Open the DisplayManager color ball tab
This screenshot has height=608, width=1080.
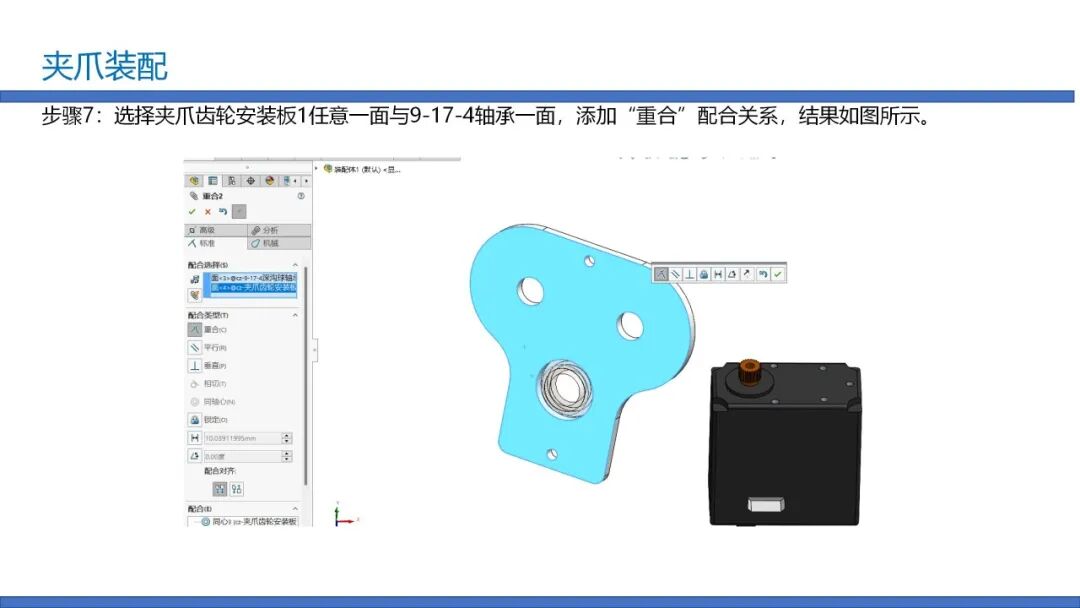(269, 180)
